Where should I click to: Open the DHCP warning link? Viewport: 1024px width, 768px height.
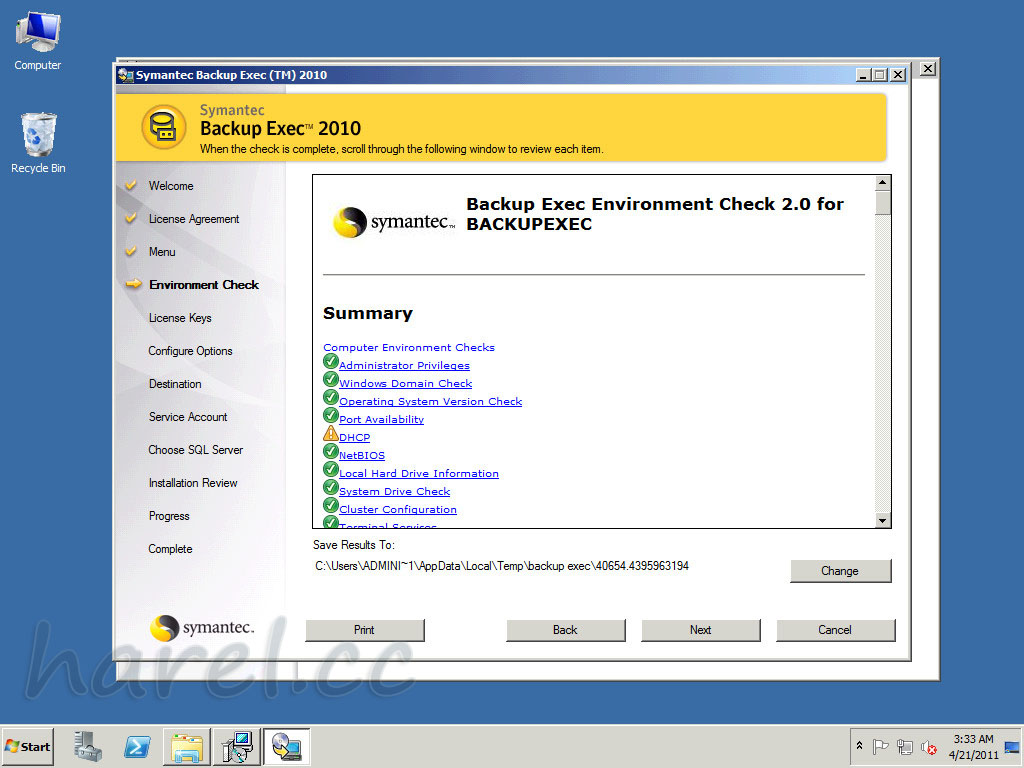point(355,438)
